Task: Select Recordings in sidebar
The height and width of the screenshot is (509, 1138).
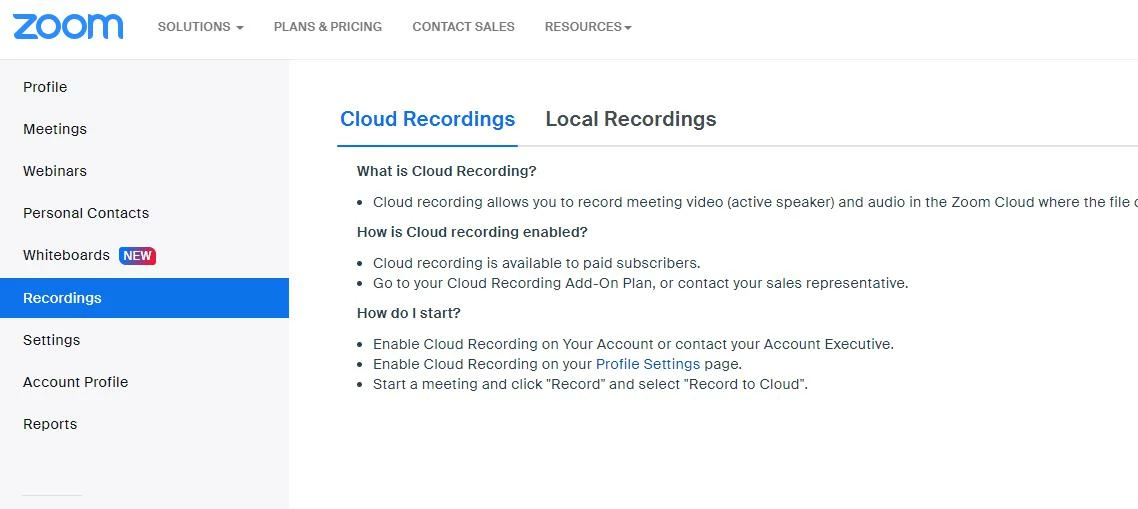Action: coord(144,298)
